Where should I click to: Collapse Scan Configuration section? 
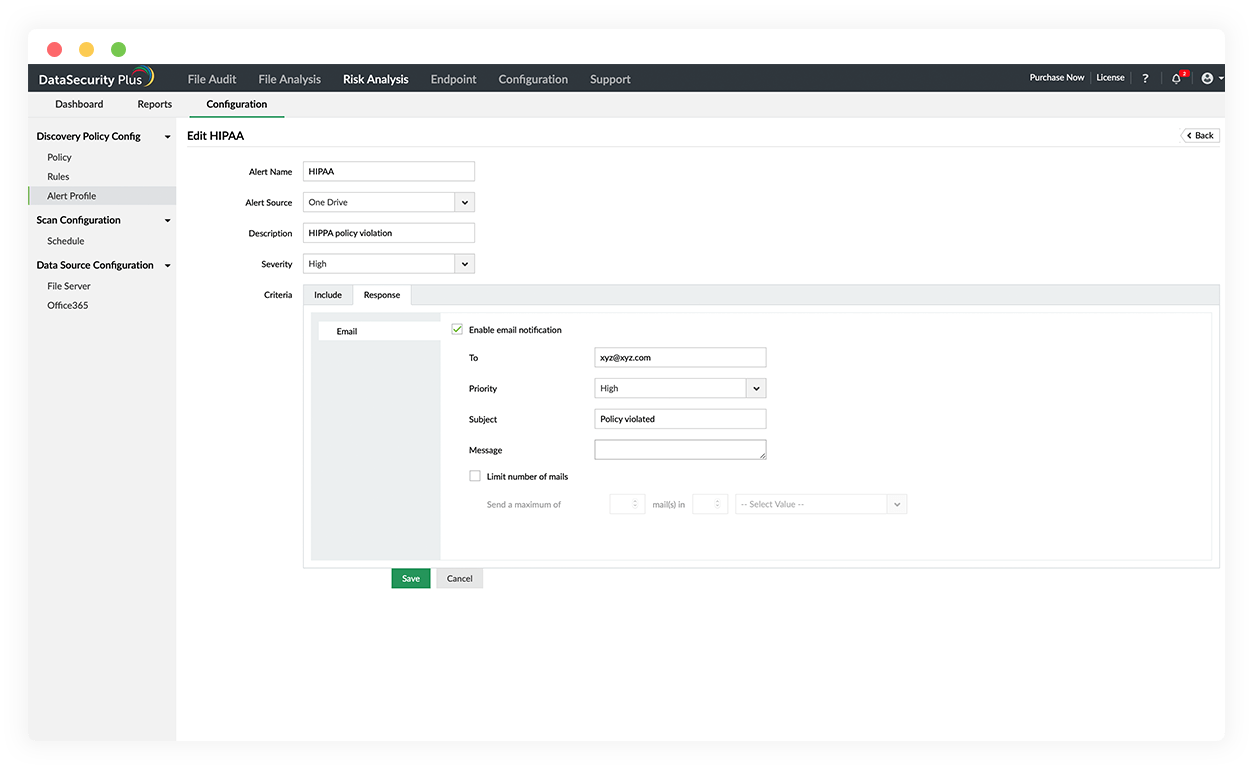click(168, 221)
